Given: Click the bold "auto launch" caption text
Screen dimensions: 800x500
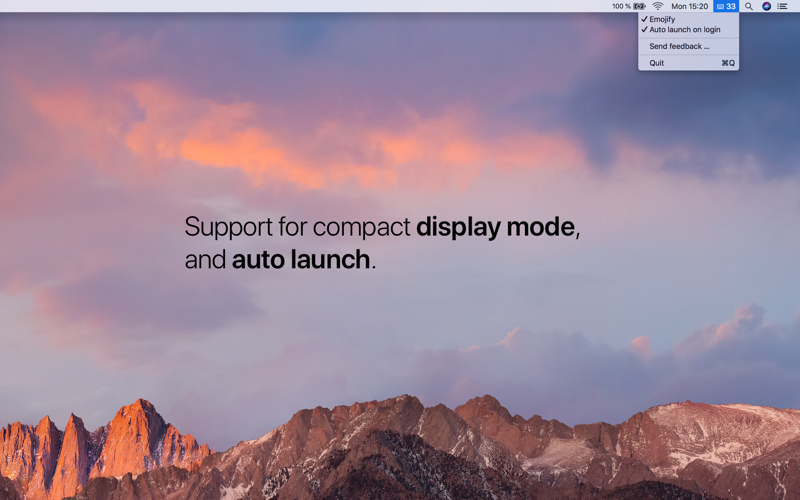Looking at the screenshot, I should (301, 259).
